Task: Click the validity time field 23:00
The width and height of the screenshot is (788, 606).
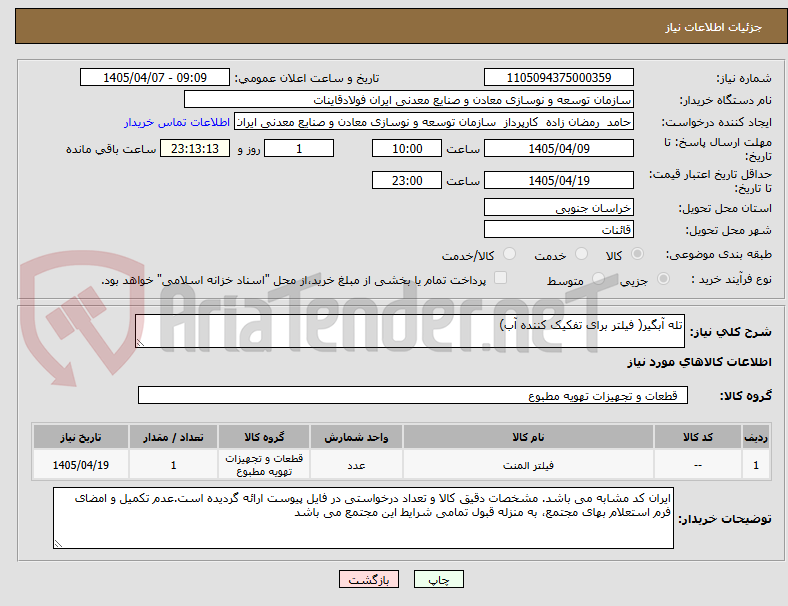Action: point(407,180)
